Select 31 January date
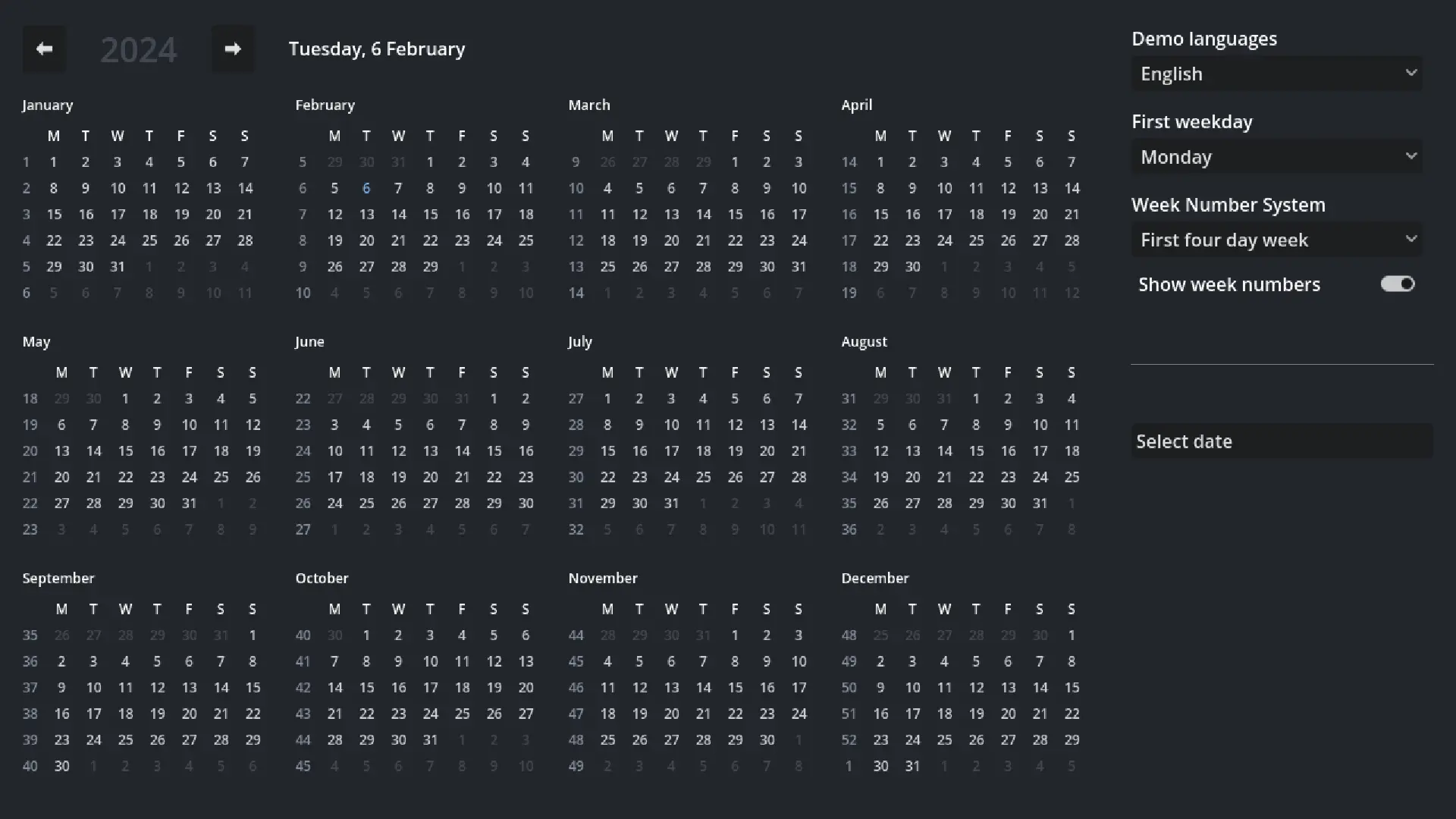 [118, 267]
